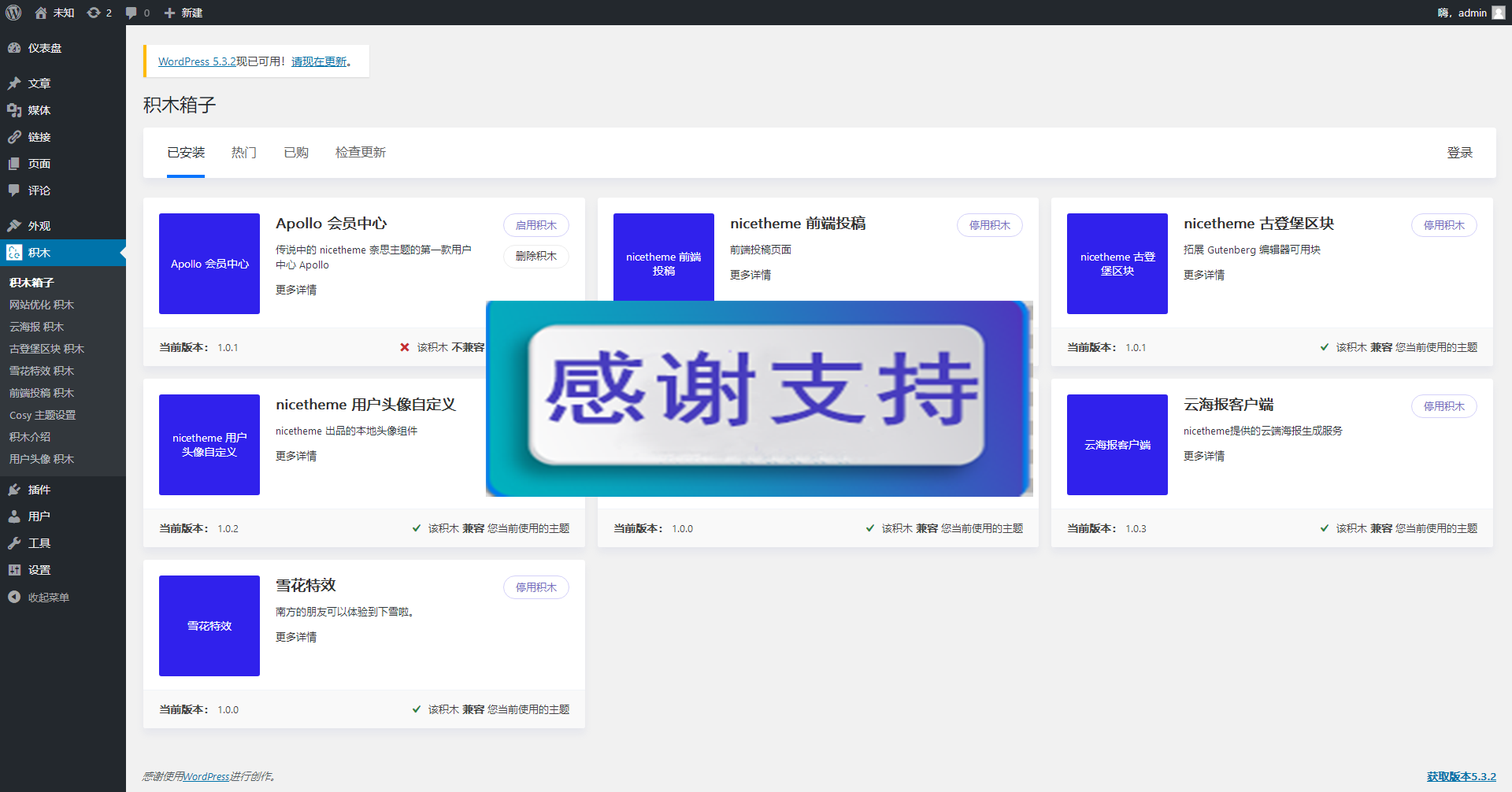Click the nicetheme 前端投稿 thumbnail

point(664,257)
